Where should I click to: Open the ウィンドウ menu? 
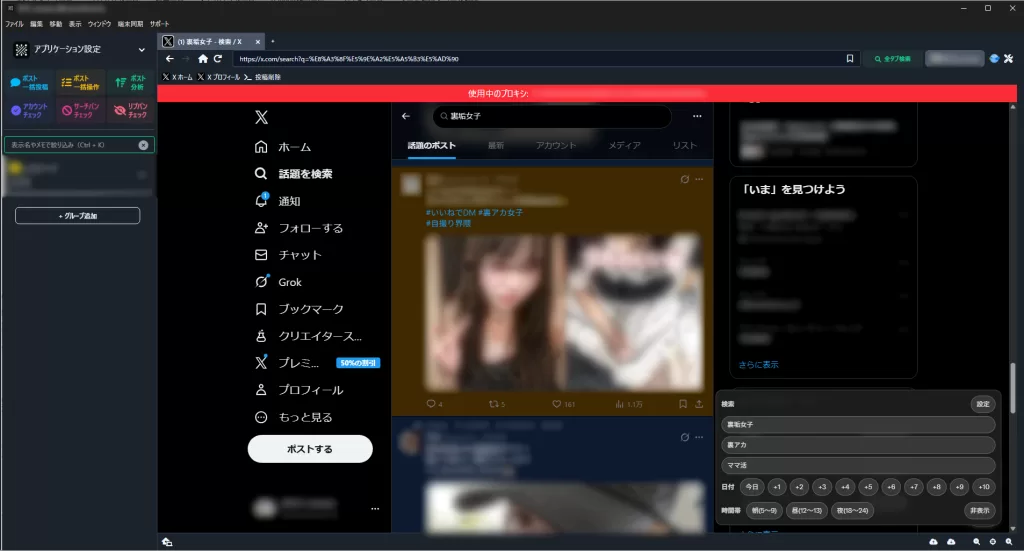99,24
